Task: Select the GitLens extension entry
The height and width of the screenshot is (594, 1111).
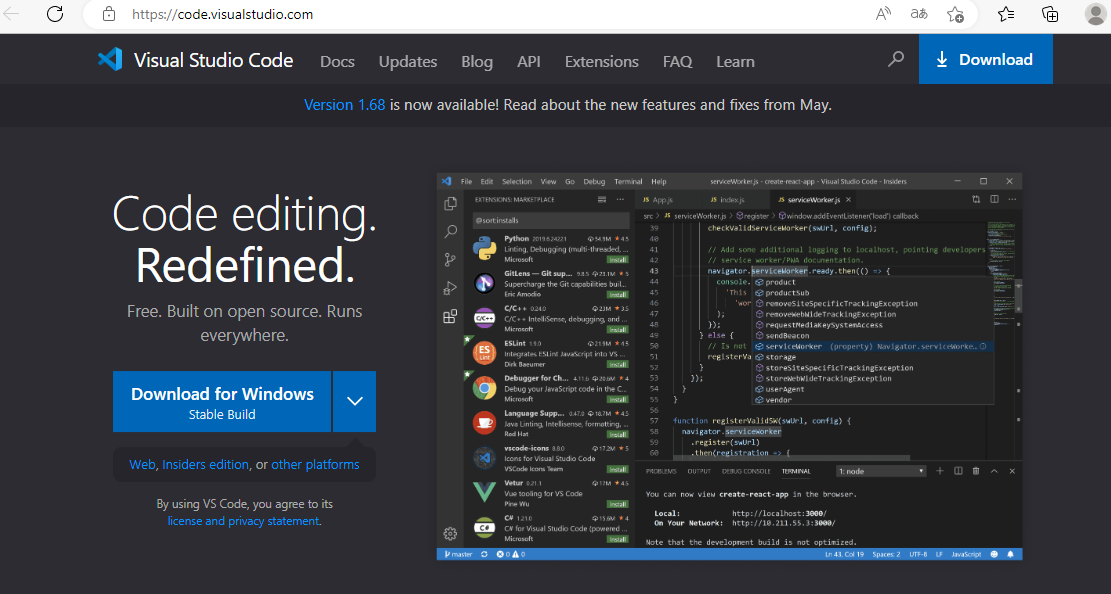Action: tap(548, 284)
